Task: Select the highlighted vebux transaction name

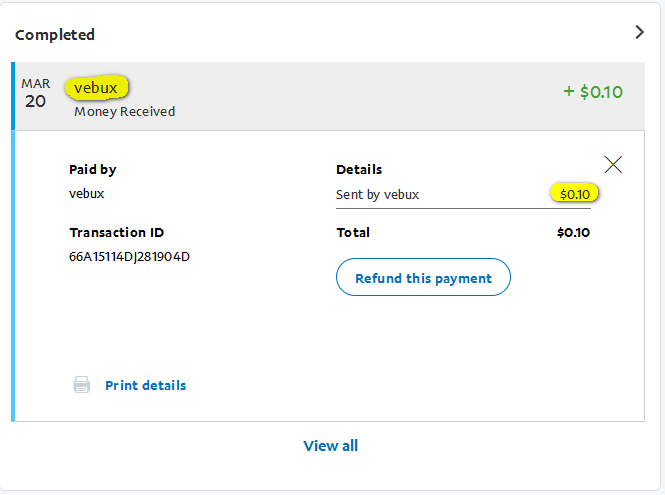Action: [x=96, y=87]
